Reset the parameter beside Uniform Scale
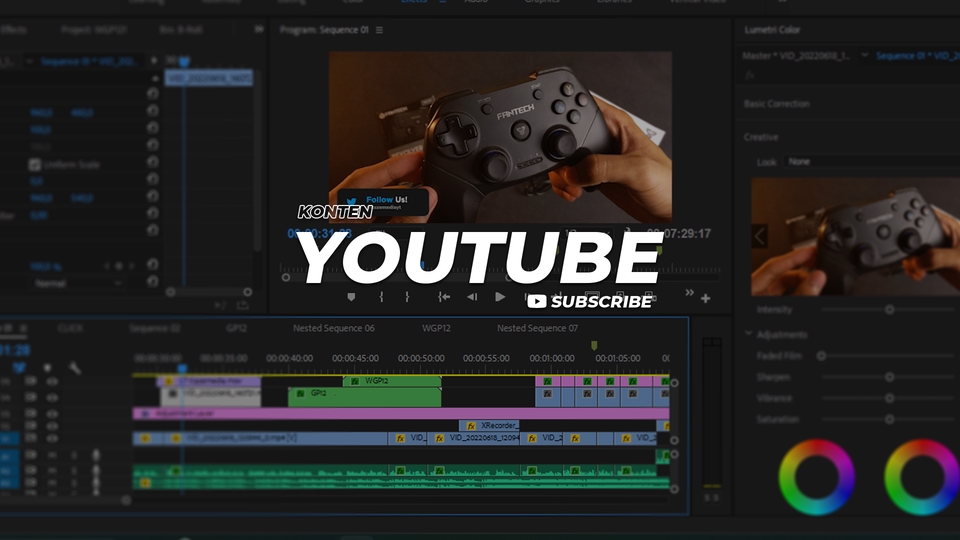This screenshot has width=960, height=540. click(152, 162)
